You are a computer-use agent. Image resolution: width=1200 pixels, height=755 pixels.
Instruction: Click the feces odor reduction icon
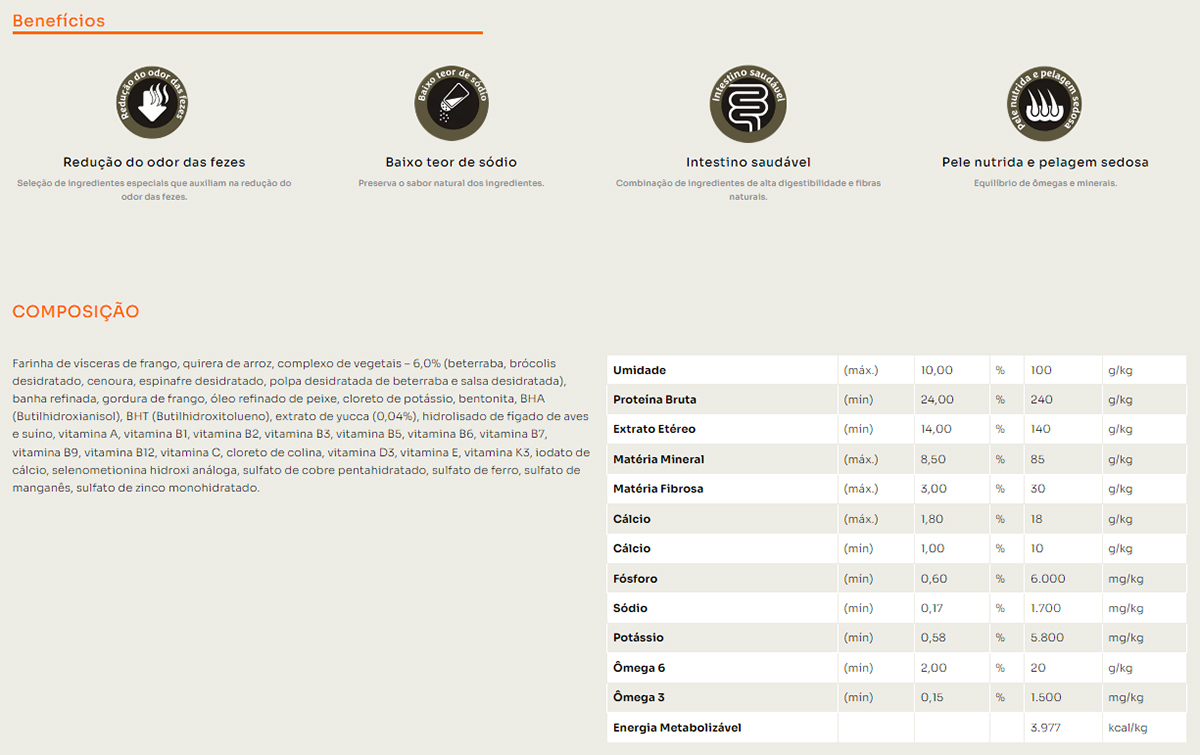153,104
